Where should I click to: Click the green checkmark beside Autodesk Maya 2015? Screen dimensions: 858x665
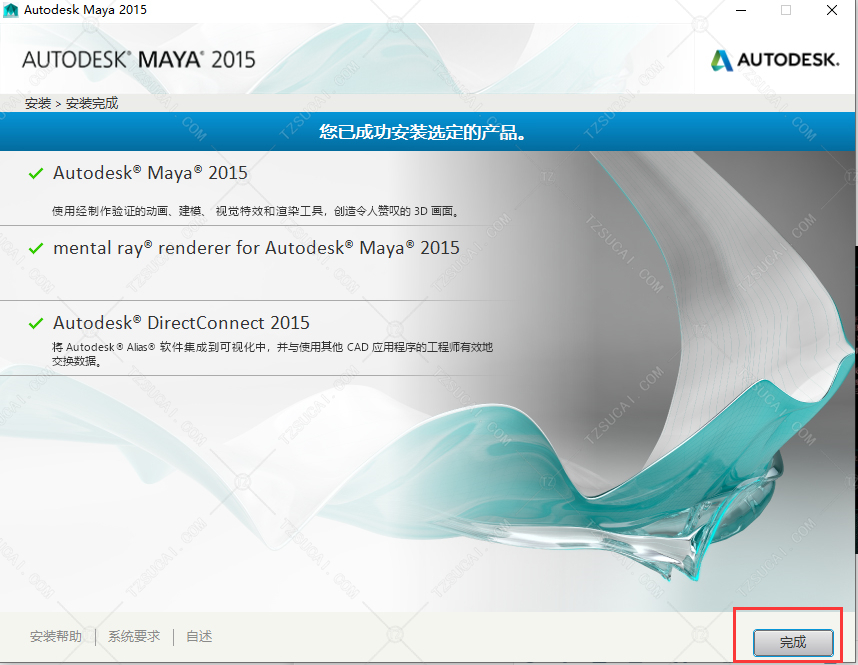tap(36, 174)
